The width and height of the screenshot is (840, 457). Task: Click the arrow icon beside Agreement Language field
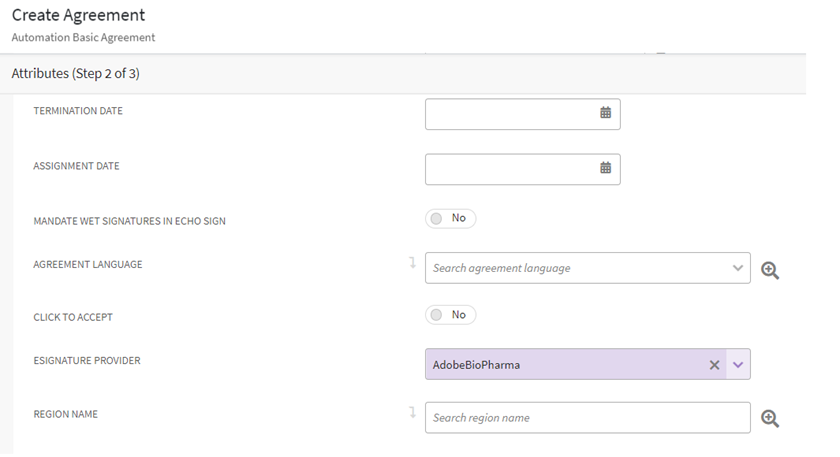(x=412, y=263)
